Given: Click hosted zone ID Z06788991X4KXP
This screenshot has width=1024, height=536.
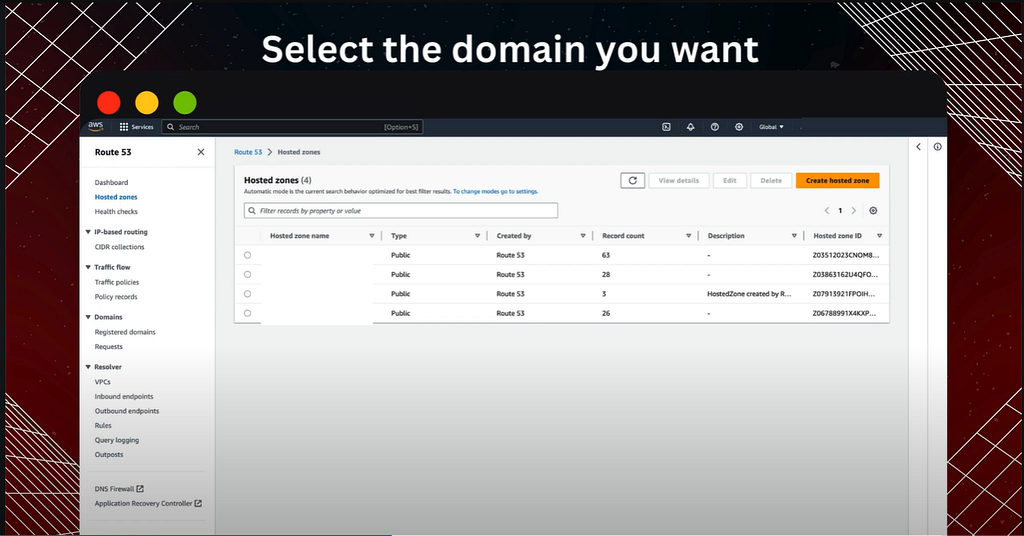Looking at the screenshot, I should tap(844, 313).
